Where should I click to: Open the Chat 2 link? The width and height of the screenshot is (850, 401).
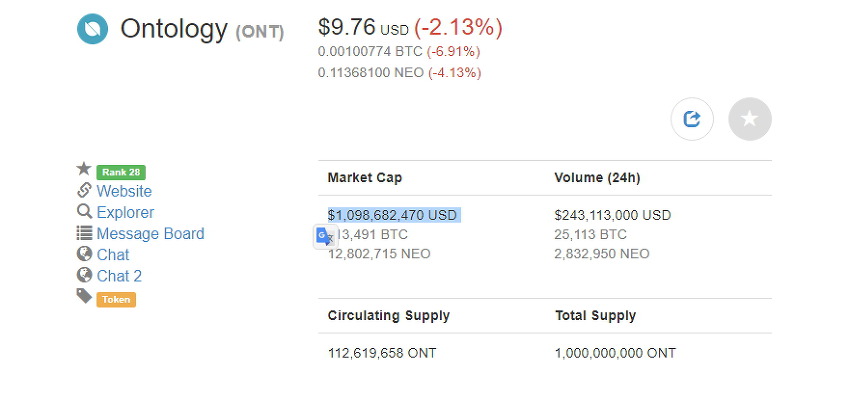point(119,276)
